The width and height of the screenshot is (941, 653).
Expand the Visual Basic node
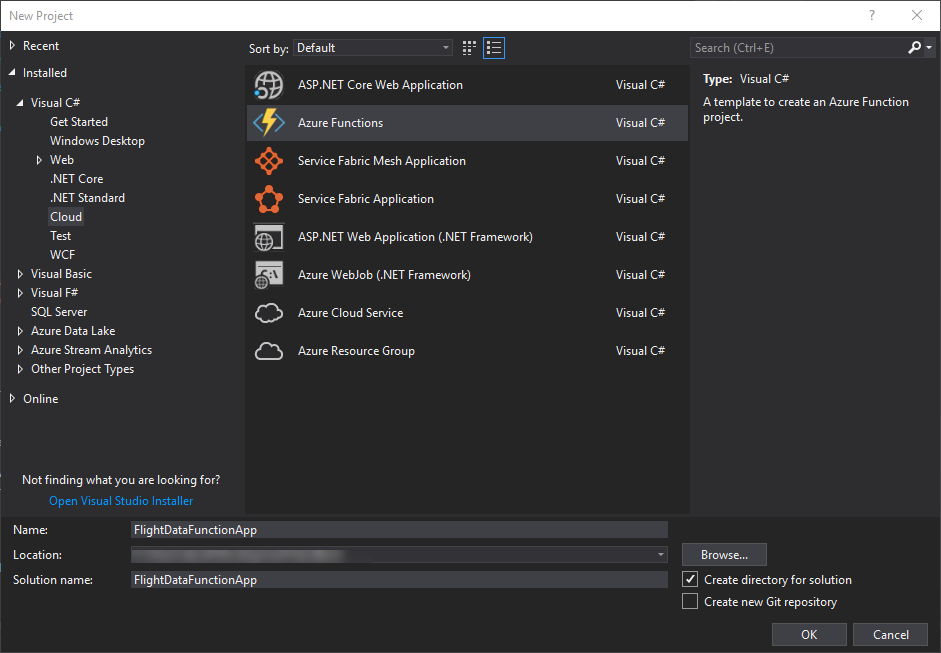[x=20, y=274]
